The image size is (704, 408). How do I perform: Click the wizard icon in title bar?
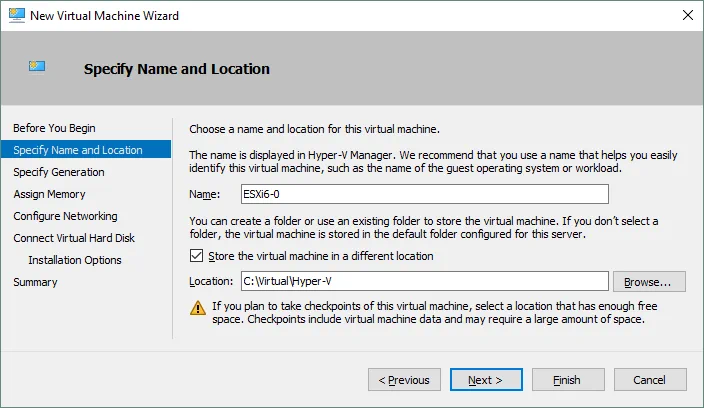tap(16, 15)
